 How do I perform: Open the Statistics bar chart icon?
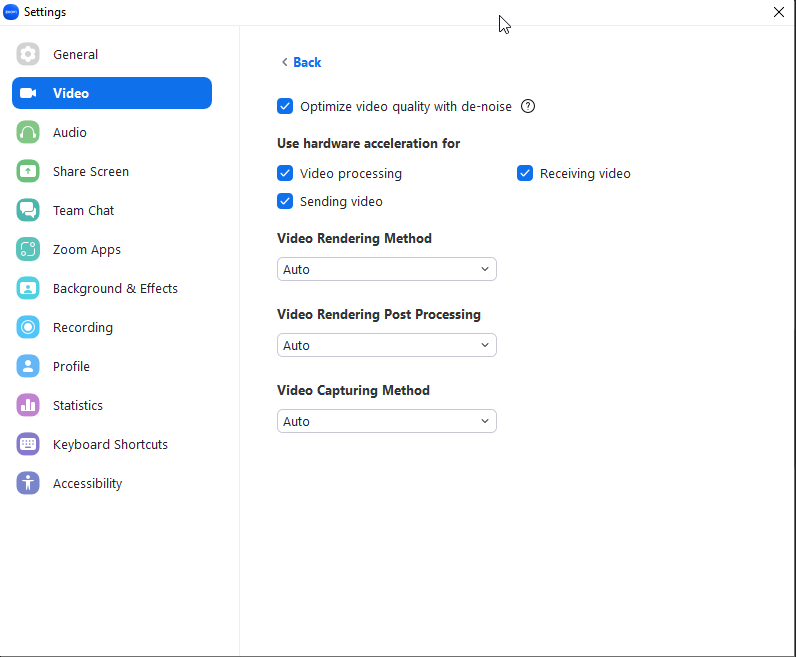[x=28, y=405]
